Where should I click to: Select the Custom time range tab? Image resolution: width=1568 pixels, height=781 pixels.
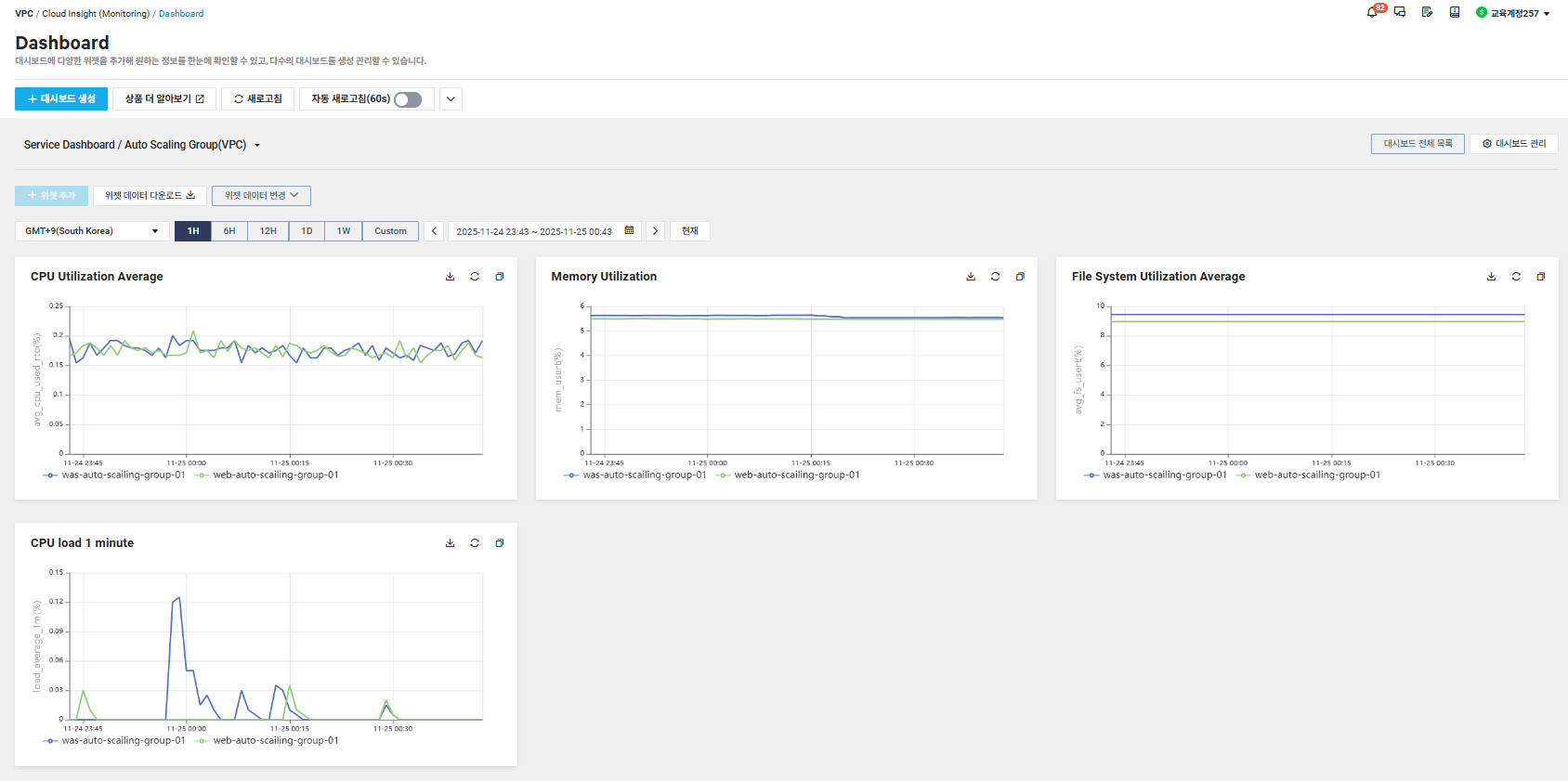coord(390,231)
